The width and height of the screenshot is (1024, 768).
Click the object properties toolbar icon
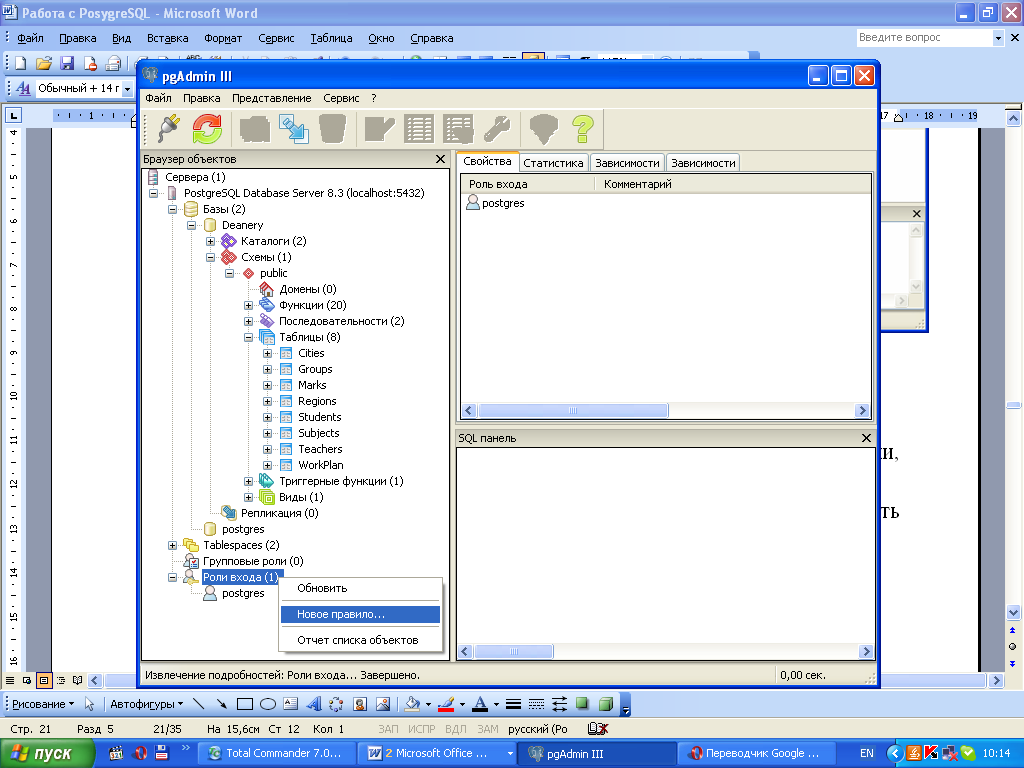click(255, 128)
